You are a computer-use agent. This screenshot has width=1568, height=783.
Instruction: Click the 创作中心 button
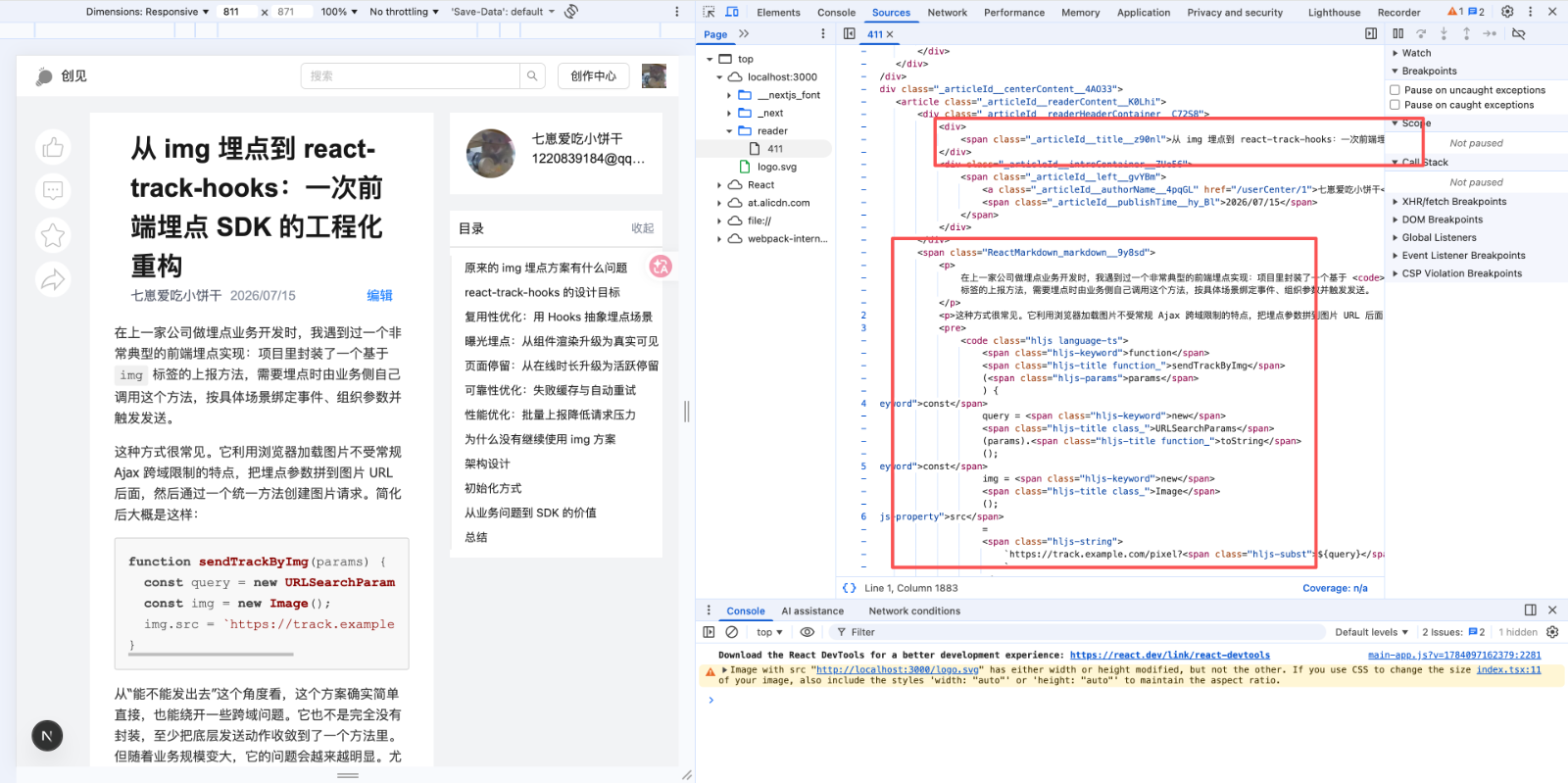(594, 76)
